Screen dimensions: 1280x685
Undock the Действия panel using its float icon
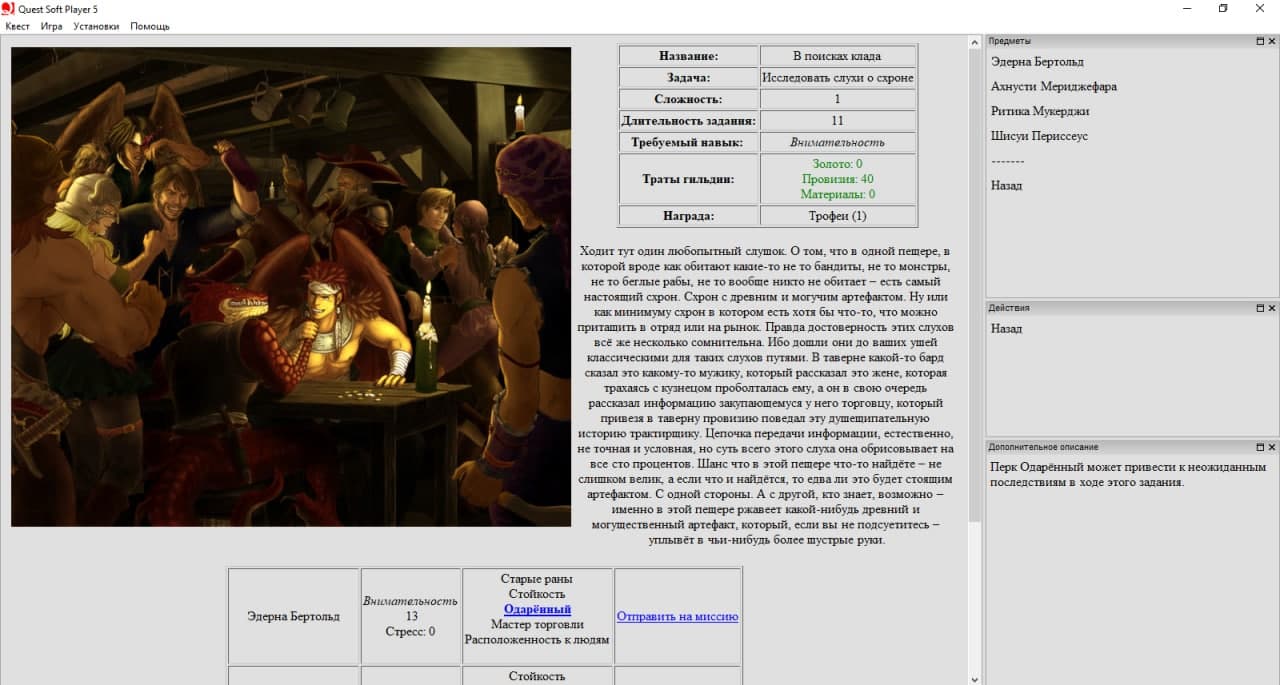1260,308
